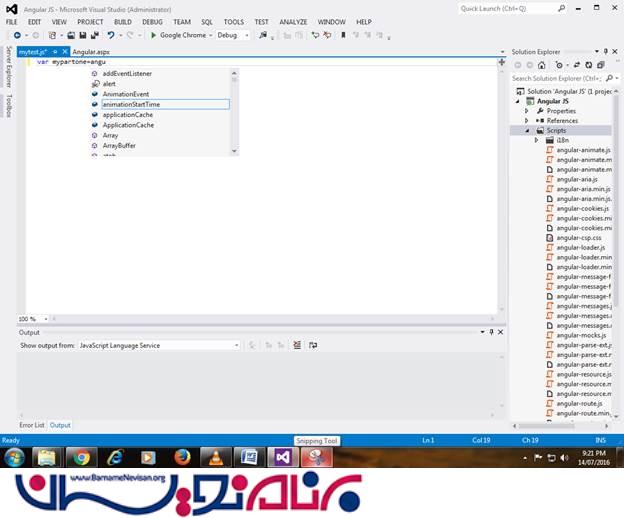Switch to the Error List tab
This screenshot has height=518, width=624.
tap(31, 425)
